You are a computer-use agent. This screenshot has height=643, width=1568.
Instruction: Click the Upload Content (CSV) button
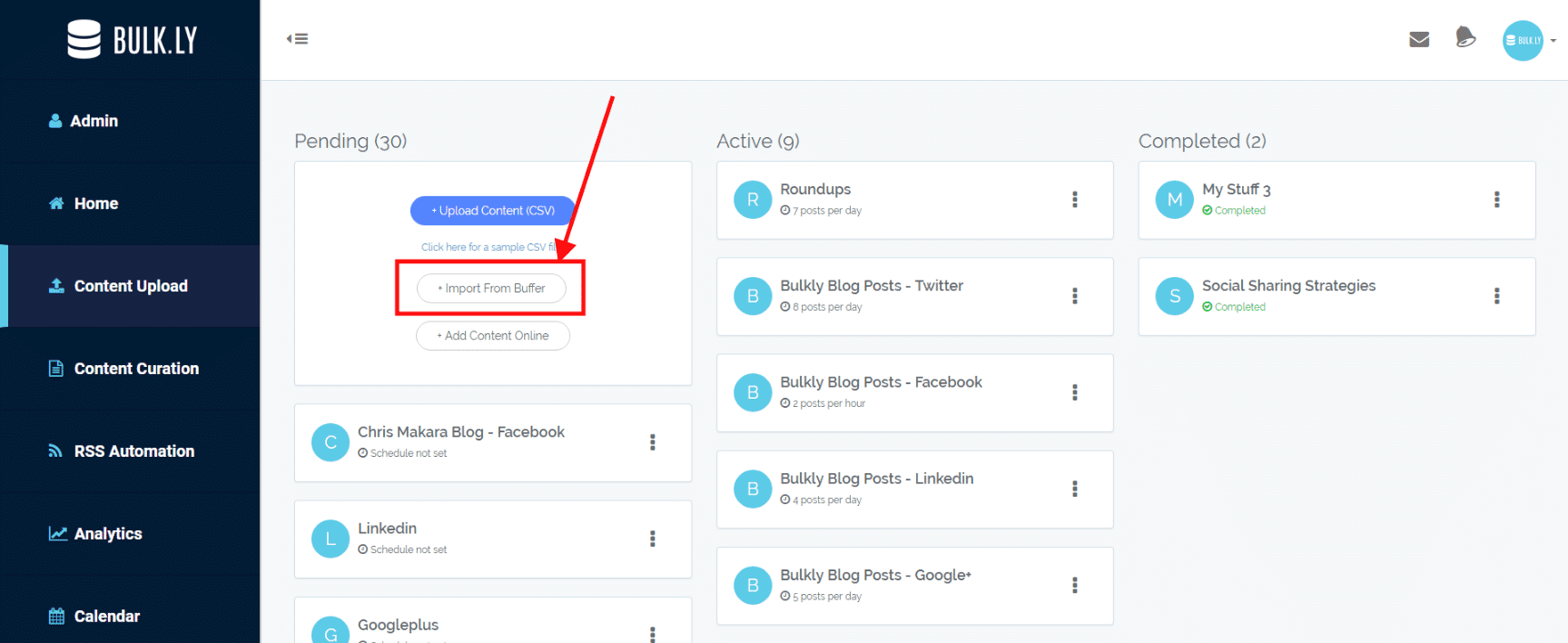pyautogui.click(x=493, y=211)
